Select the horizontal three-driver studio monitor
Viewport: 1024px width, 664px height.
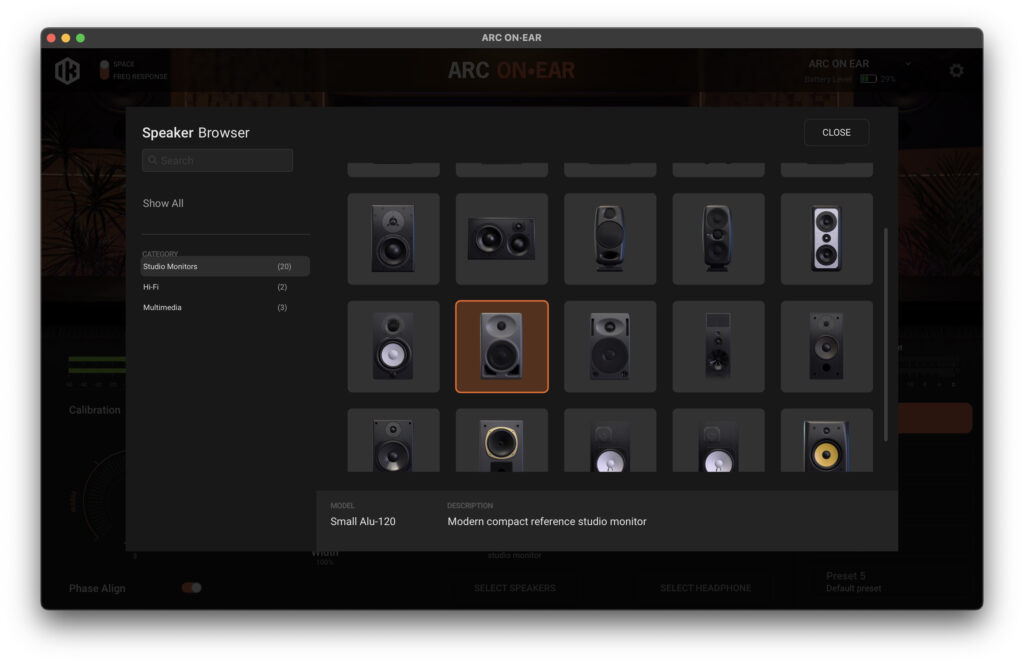coord(501,239)
